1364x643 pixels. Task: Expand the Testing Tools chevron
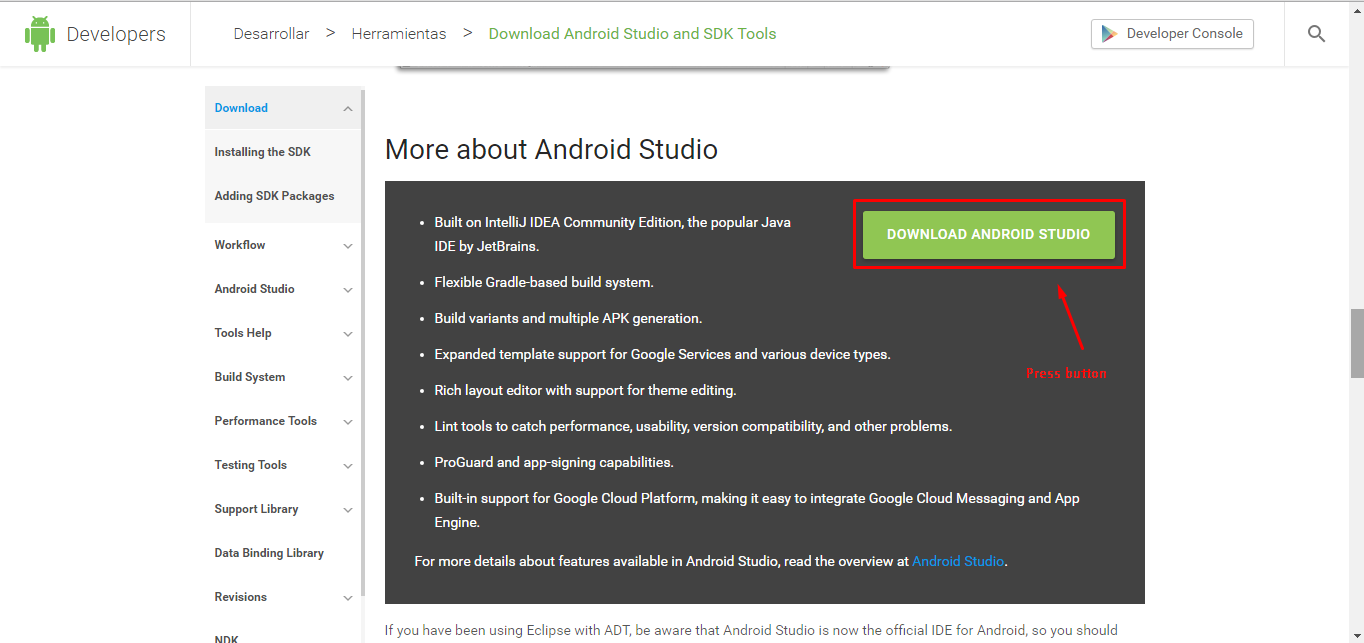point(348,466)
